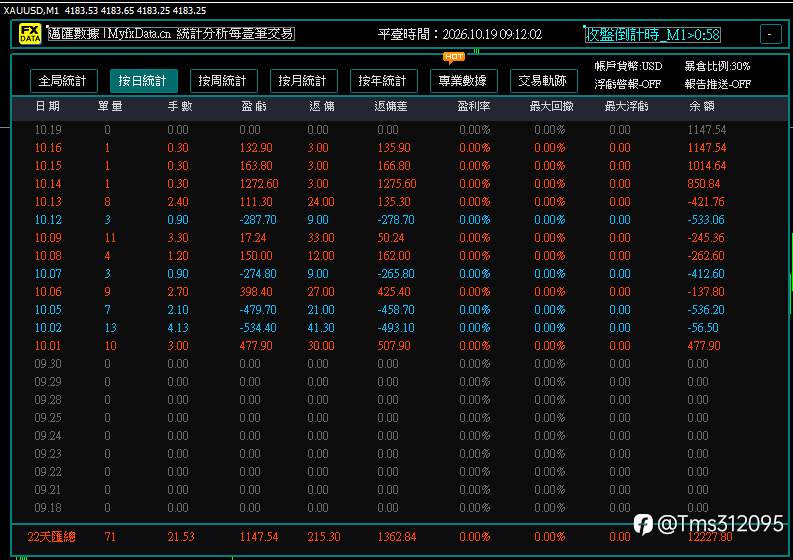The image size is (793, 560).
Task: Open the 按年統計 tab
Action: click(x=383, y=81)
